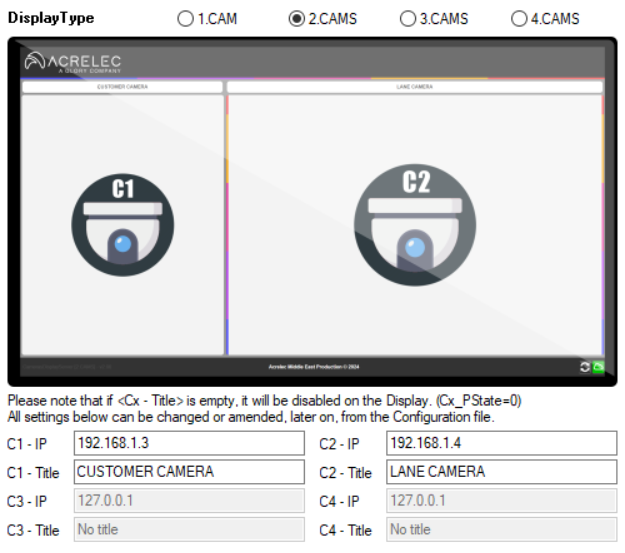The height and width of the screenshot is (553, 625).
Task: Click the refresh arrows icon in preview footer
Action: coord(585,368)
